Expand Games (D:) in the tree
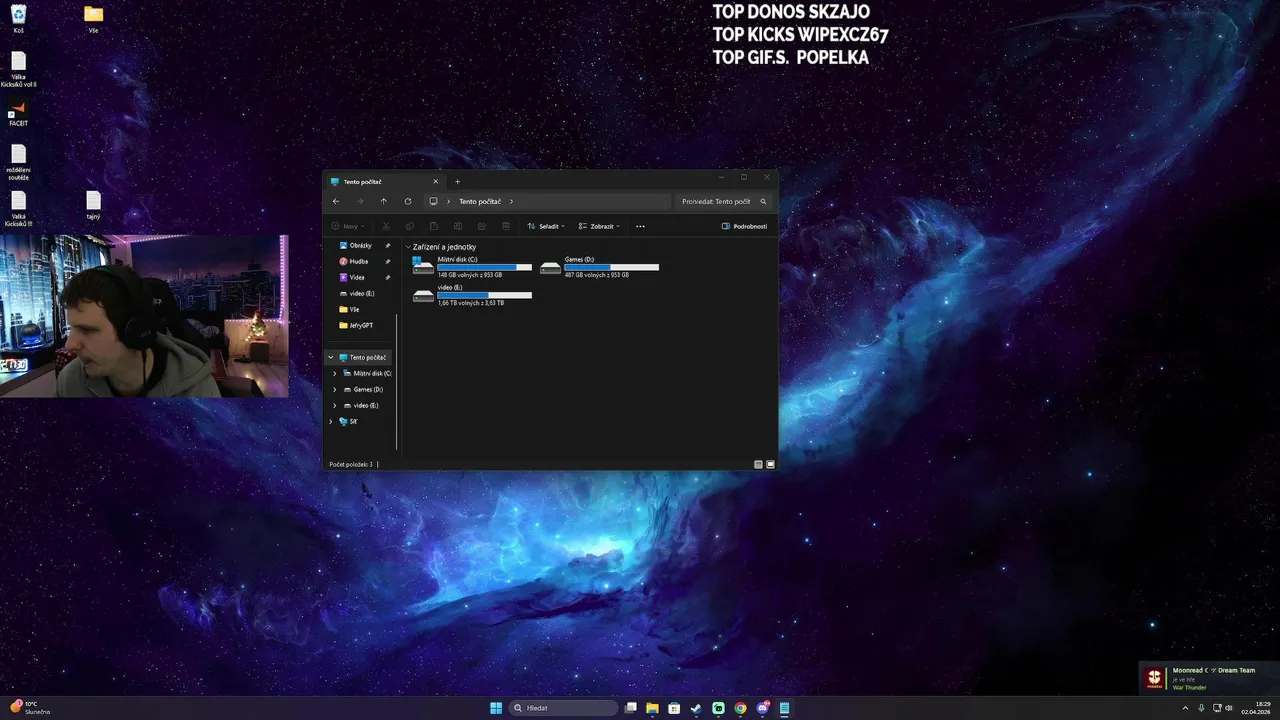 point(335,389)
